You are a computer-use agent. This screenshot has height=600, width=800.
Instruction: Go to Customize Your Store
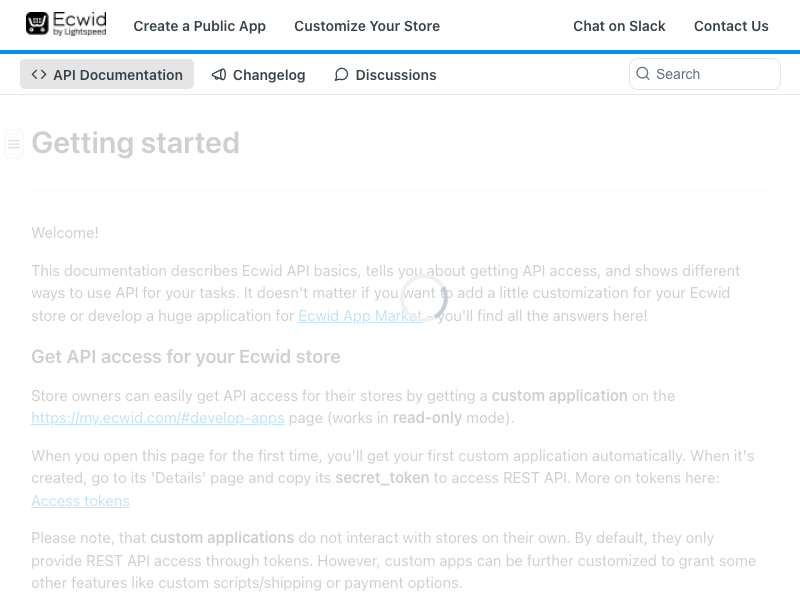(x=367, y=26)
